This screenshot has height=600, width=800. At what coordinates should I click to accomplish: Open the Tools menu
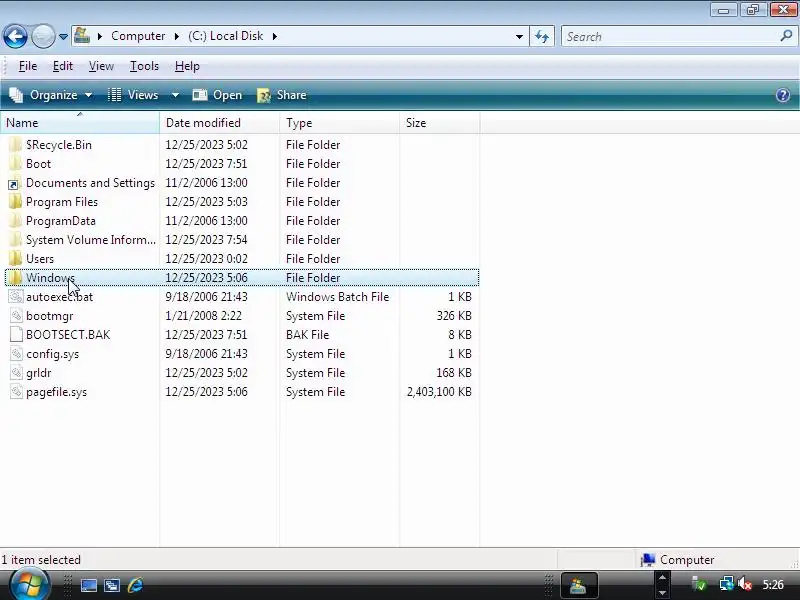pyautogui.click(x=144, y=66)
